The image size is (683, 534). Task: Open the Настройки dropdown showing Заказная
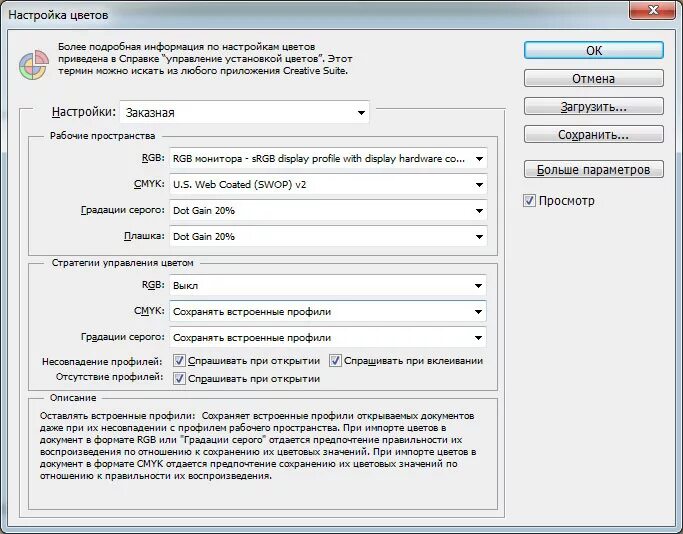coord(245,113)
